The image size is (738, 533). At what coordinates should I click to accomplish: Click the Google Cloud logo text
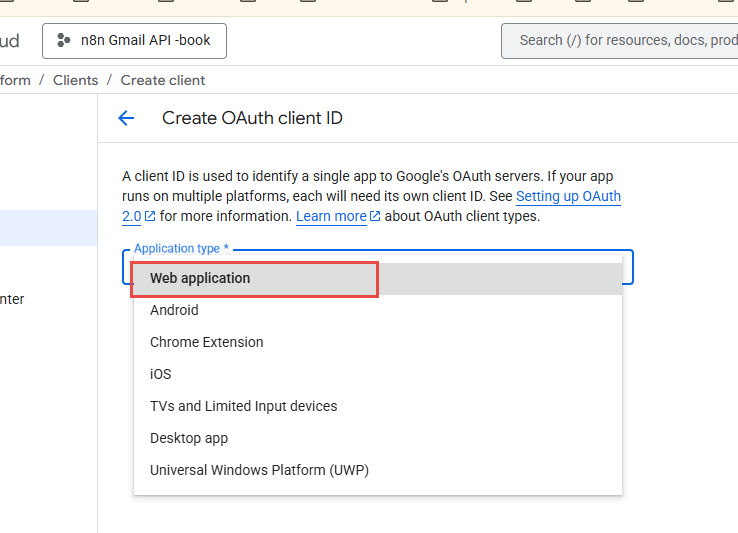[9, 40]
